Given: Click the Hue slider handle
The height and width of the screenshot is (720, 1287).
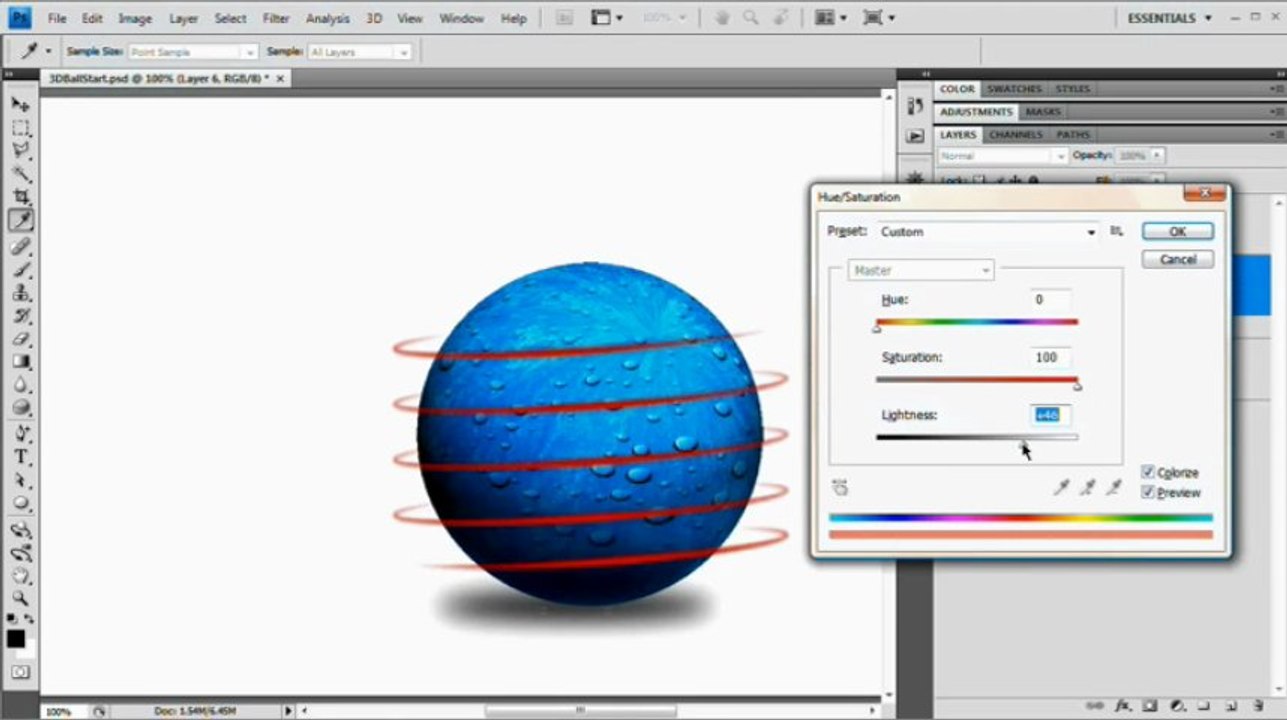Looking at the screenshot, I should pyautogui.click(x=877, y=327).
